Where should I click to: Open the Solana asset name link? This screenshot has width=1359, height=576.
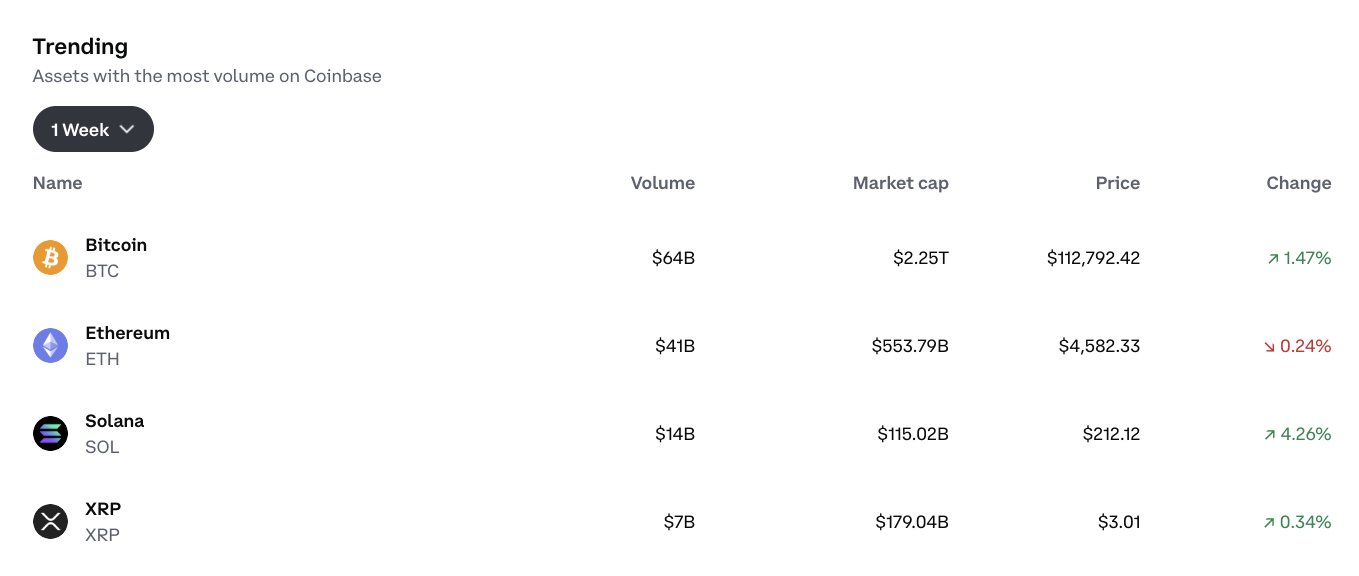[114, 421]
